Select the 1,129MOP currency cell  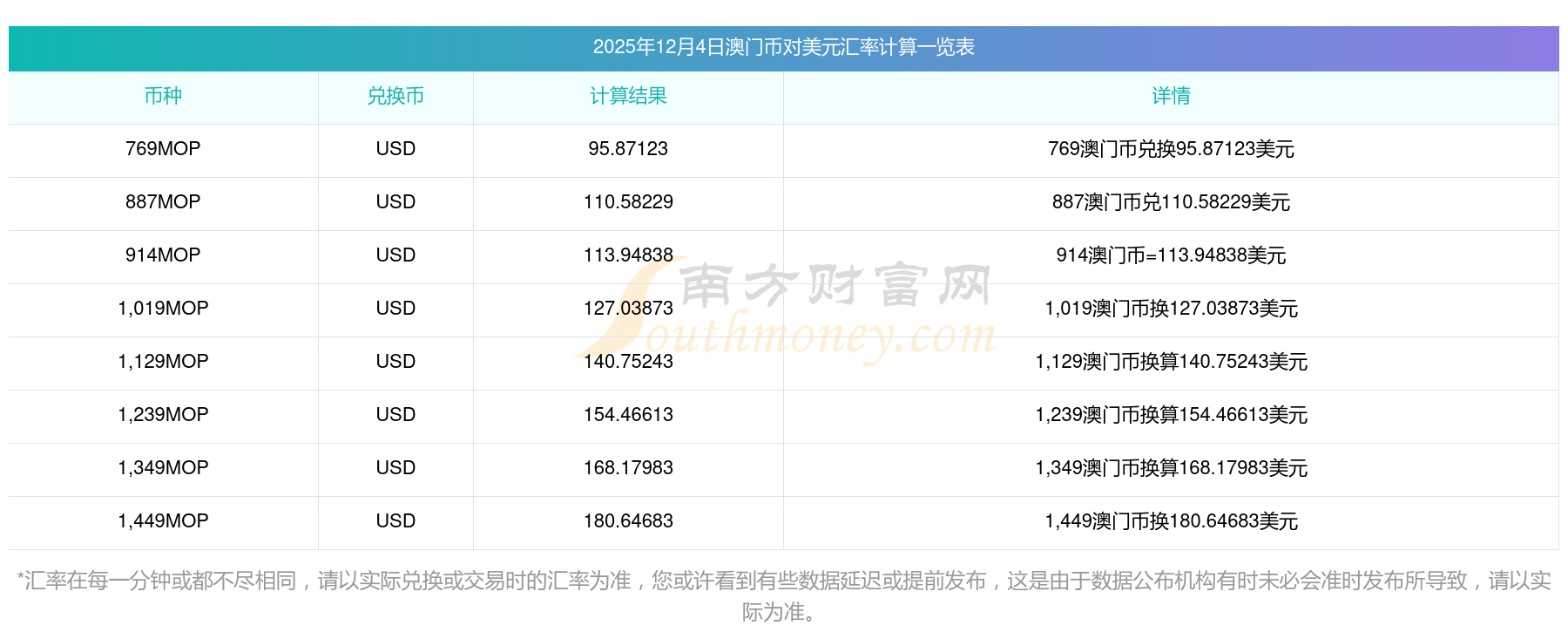point(163,362)
